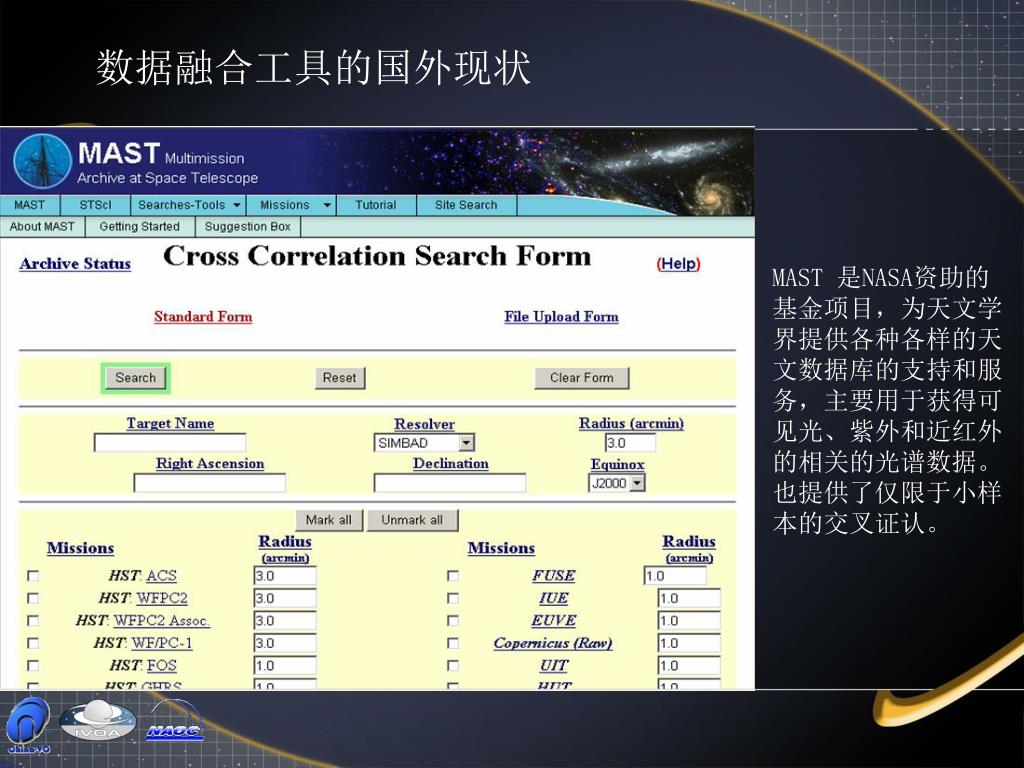The image size is (1024, 768).
Task: Focus the Declination input field
Action: click(x=450, y=483)
